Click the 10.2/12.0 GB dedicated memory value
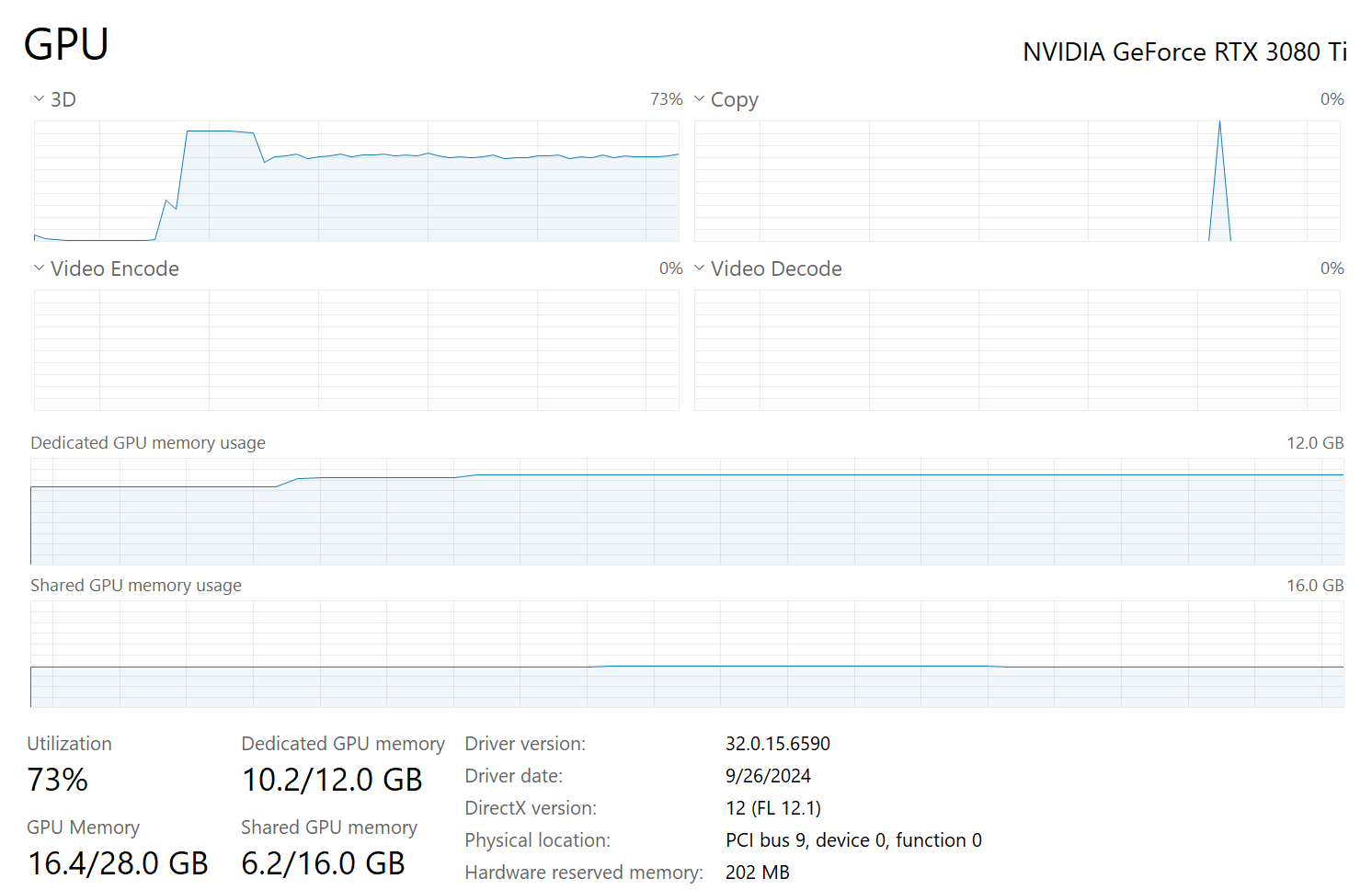The image size is (1372, 890). [x=332, y=780]
